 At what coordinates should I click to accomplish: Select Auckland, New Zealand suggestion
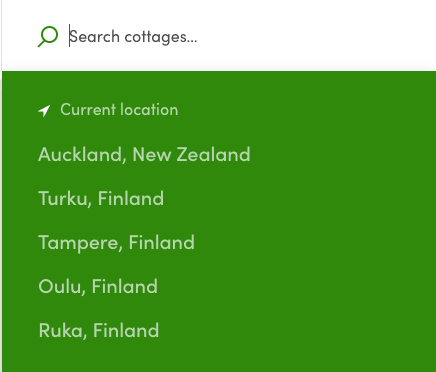click(x=144, y=154)
